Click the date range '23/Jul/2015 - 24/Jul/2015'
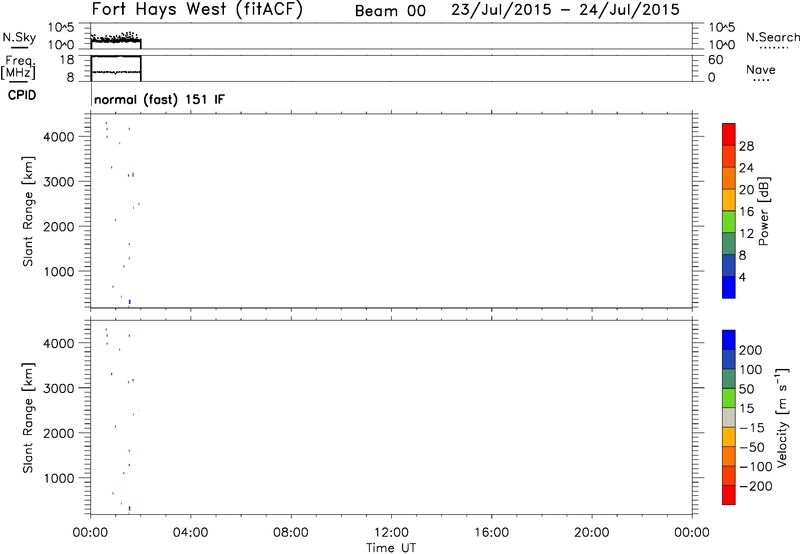800x554 pixels. [565, 9]
